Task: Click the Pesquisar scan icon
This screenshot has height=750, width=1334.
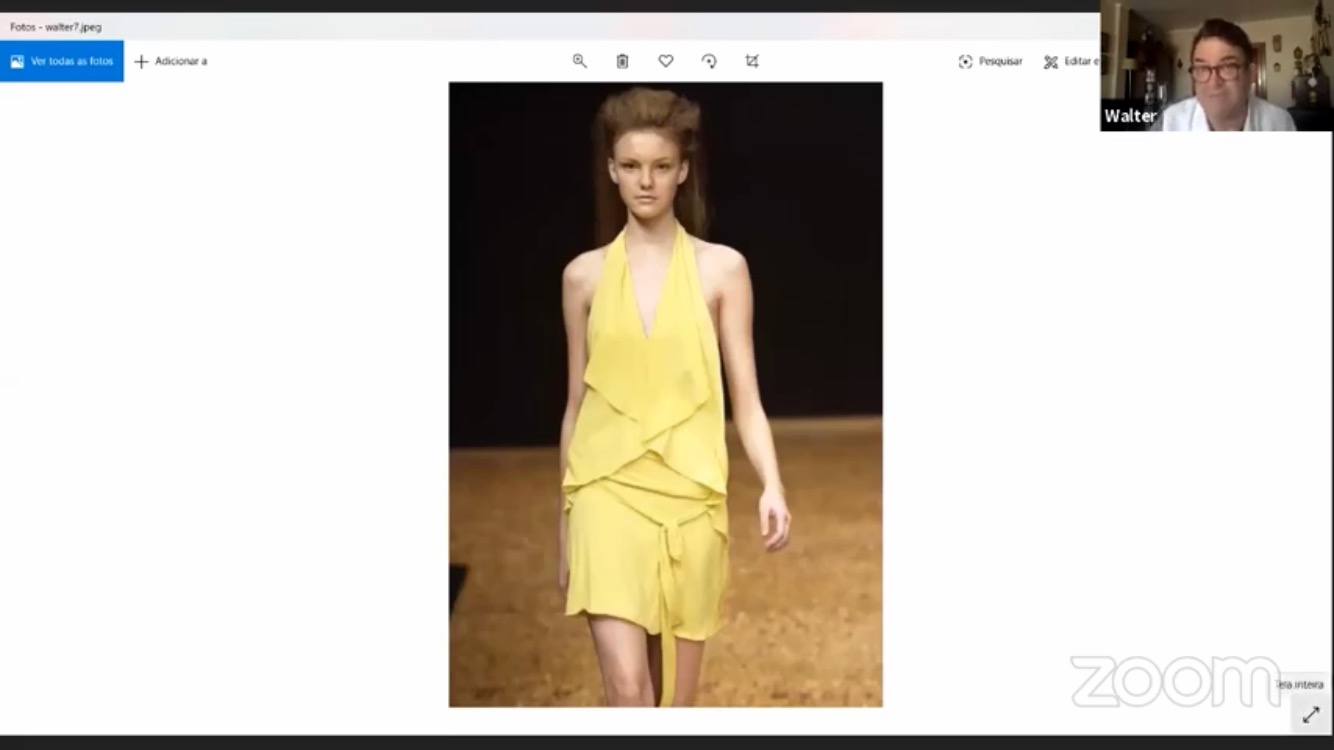Action: tap(965, 62)
